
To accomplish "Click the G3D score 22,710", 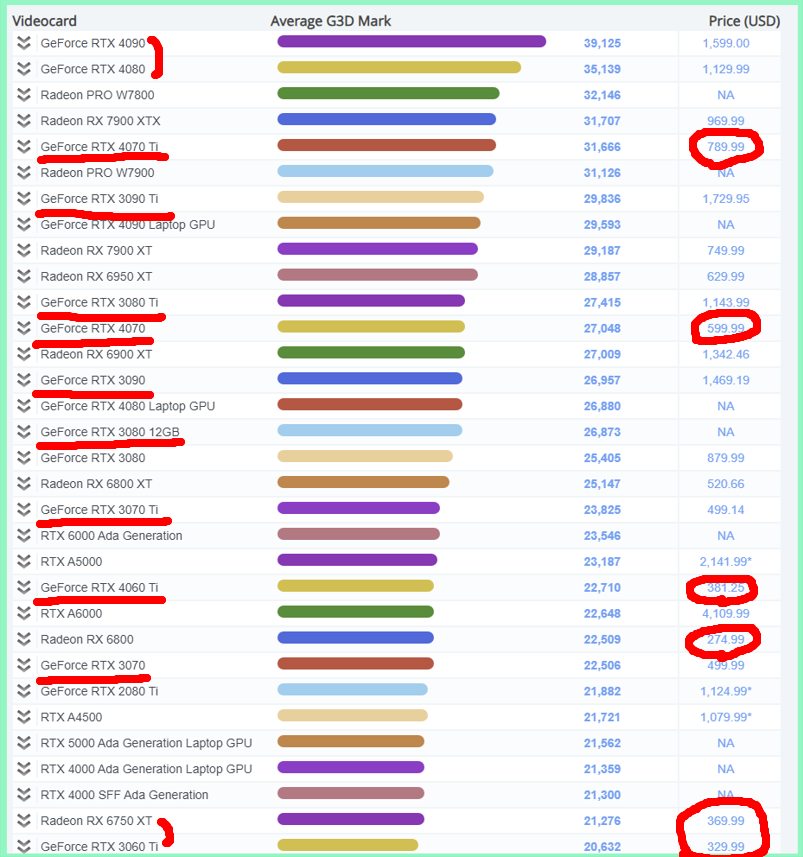I will point(602,588).
